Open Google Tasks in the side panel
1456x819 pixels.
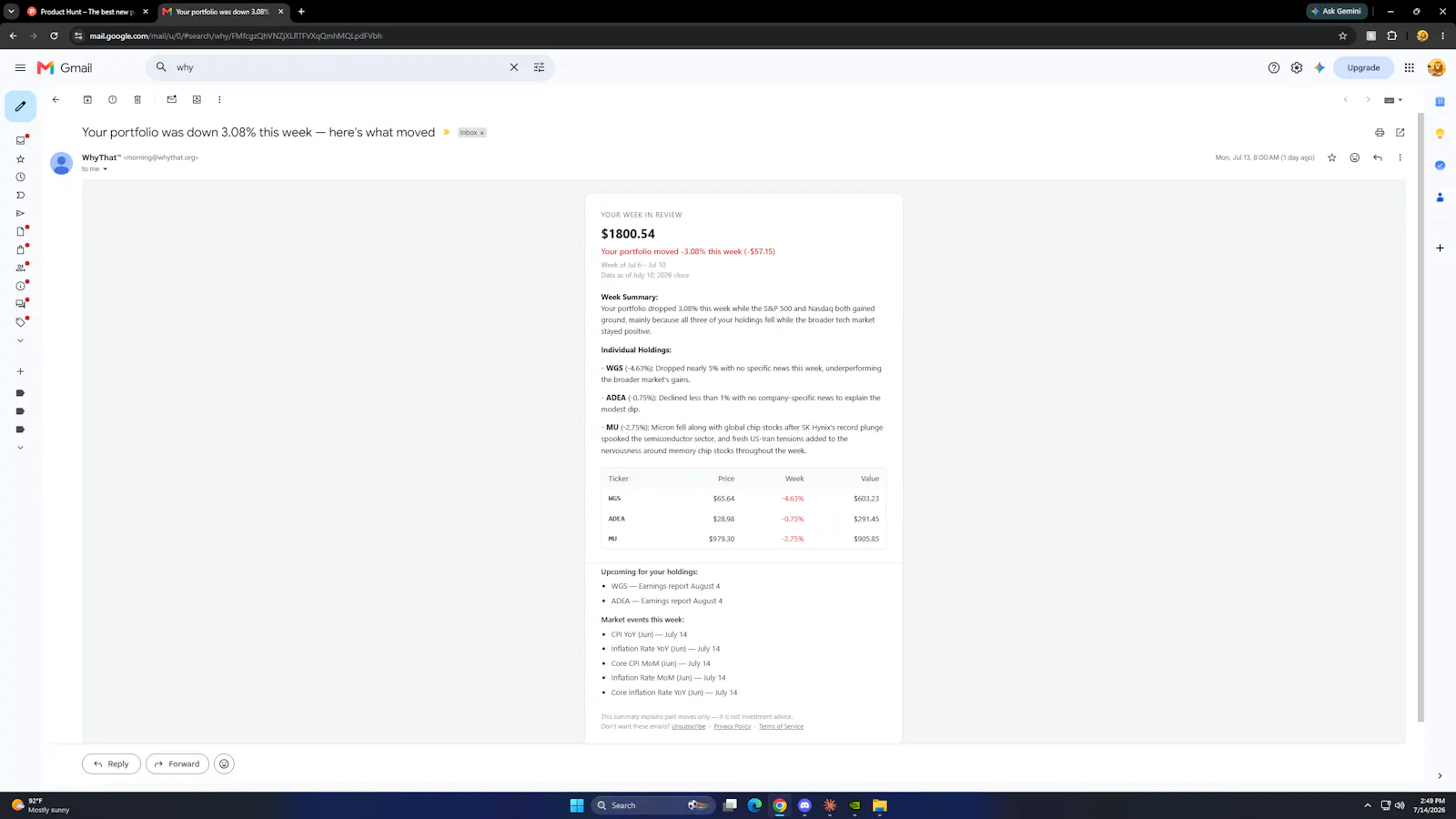coord(1440,165)
